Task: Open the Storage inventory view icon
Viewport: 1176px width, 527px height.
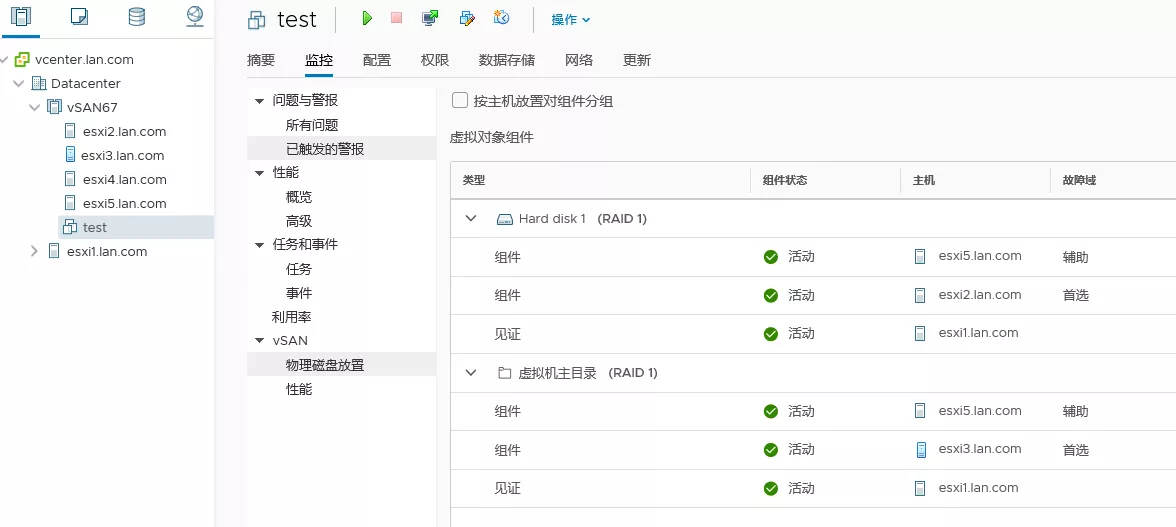Action: (137, 16)
